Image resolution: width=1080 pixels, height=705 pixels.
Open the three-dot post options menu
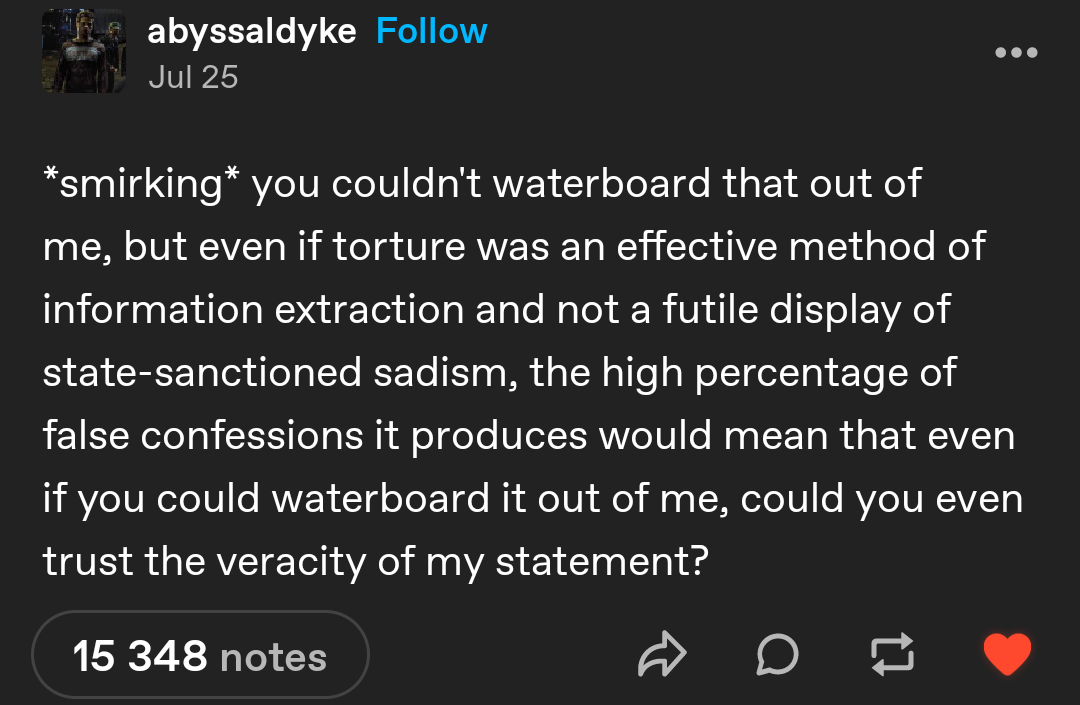click(x=1017, y=52)
